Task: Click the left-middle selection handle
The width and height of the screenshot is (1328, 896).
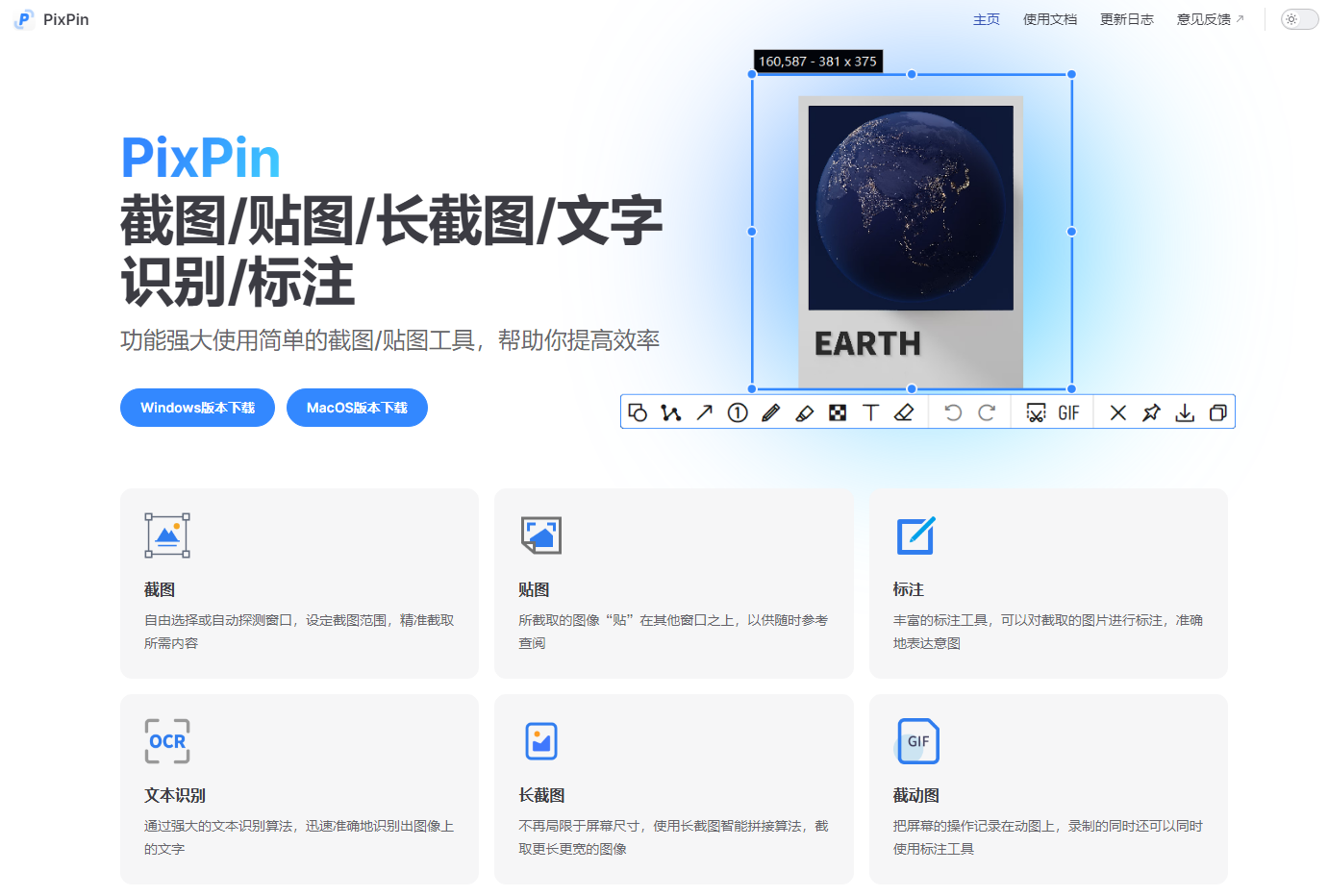Action: [x=752, y=232]
